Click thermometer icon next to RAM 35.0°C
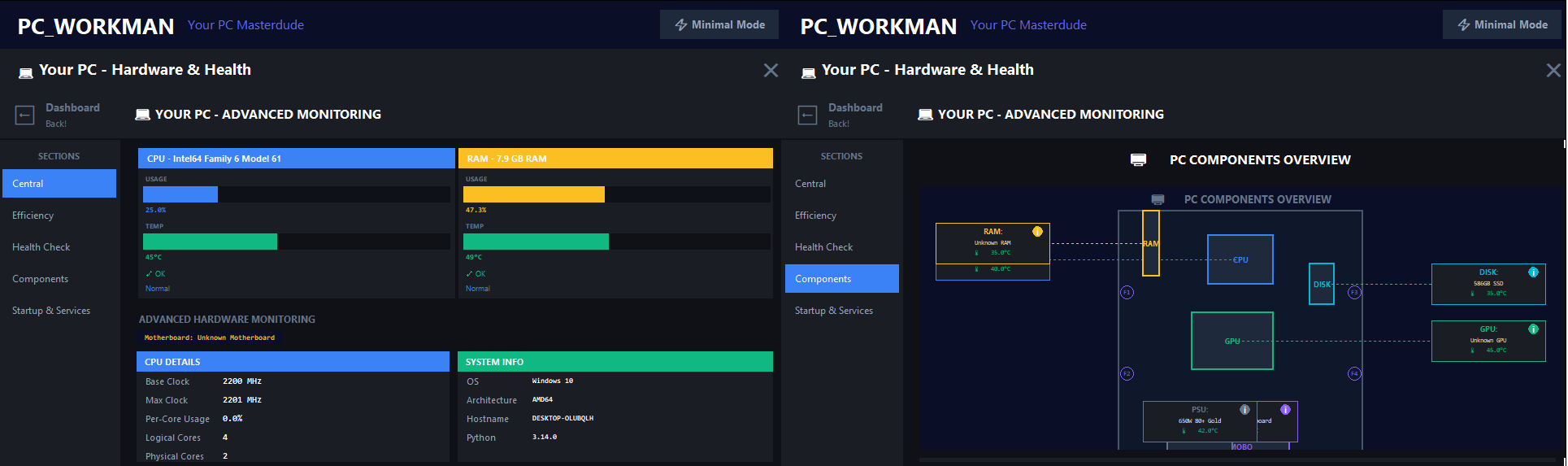Image resolution: width=1568 pixels, height=466 pixels. coord(976,253)
